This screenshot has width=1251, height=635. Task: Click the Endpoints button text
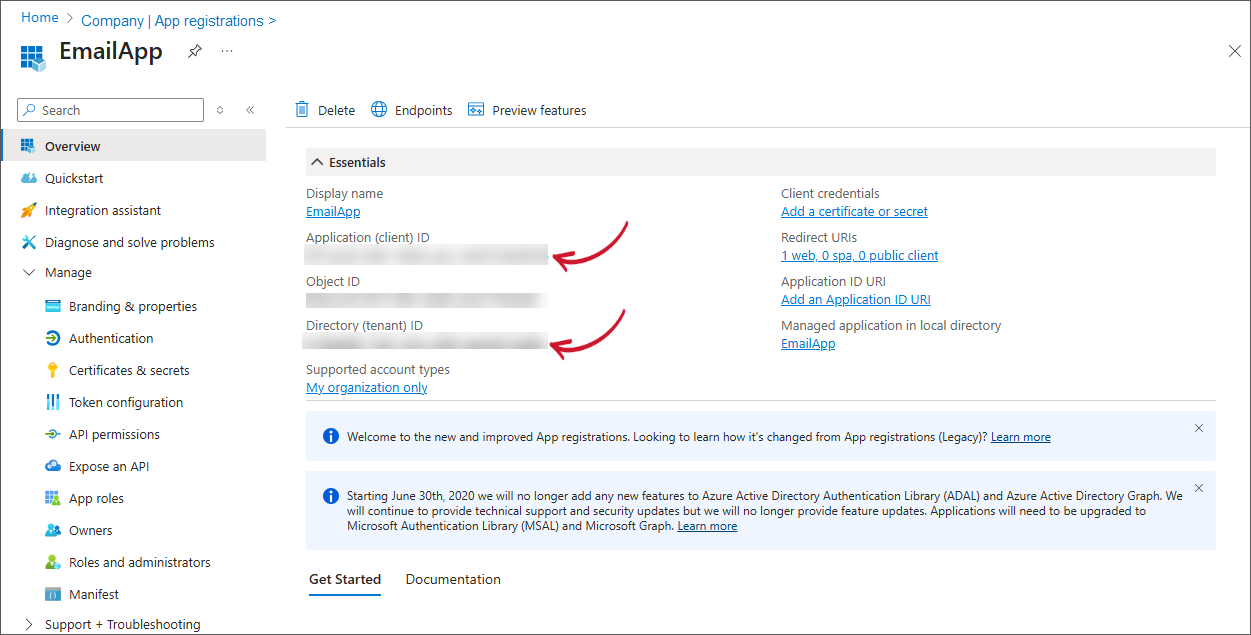point(424,111)
